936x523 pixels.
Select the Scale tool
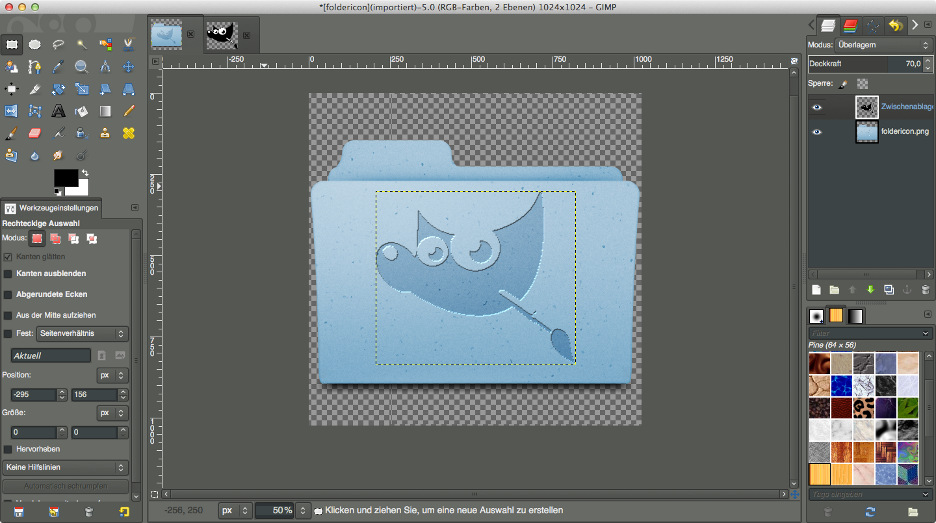pos(81,89)
